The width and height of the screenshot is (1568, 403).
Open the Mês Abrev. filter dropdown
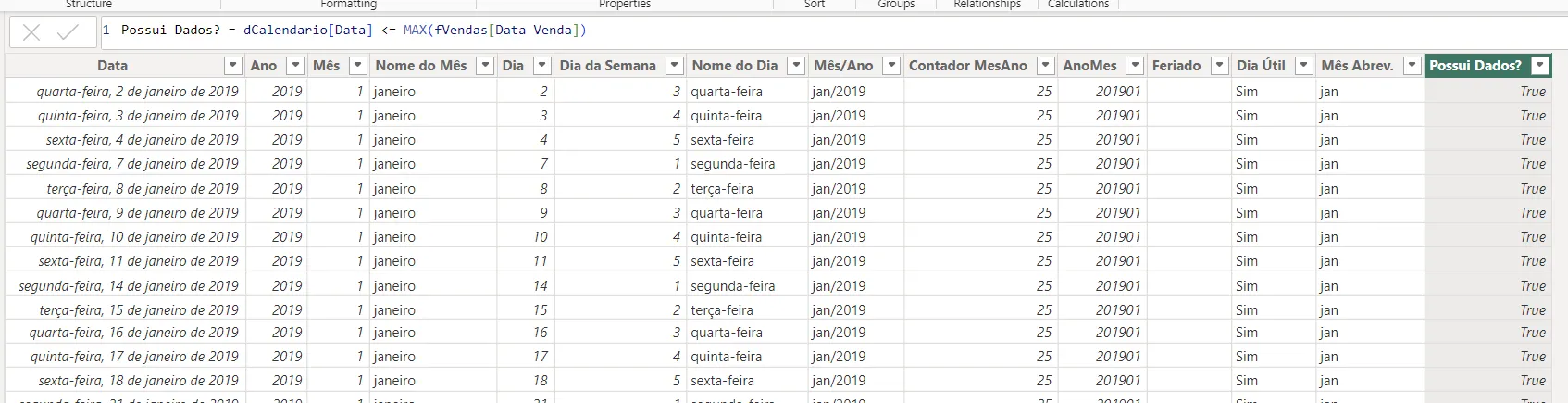1412,66
